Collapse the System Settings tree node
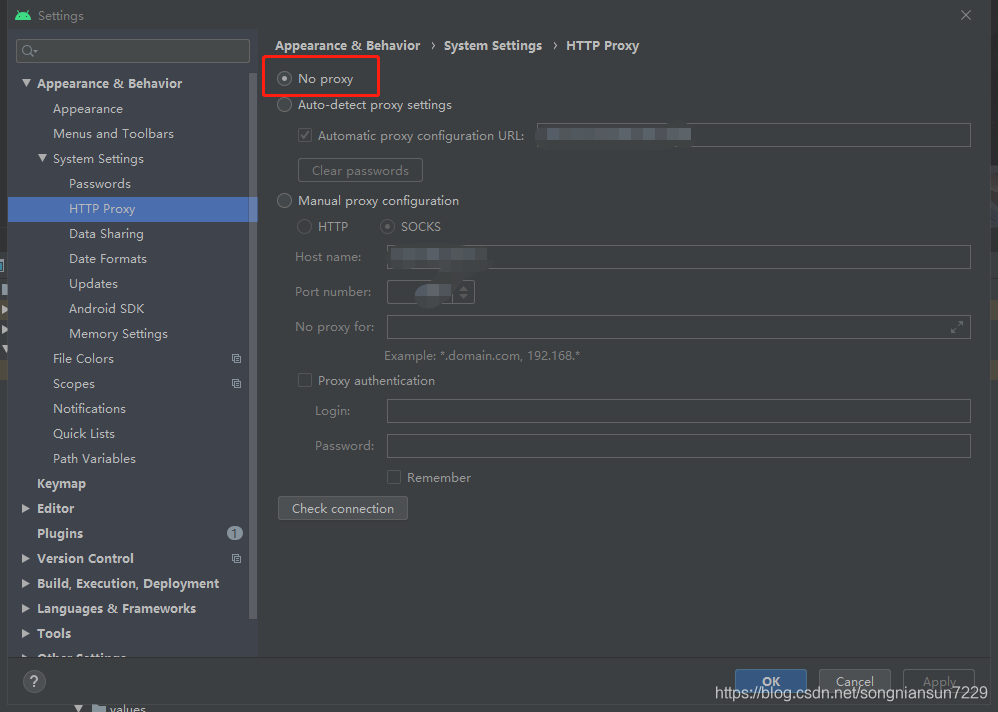This screenshot has width=998, height=712. click(x=42, y=158)
